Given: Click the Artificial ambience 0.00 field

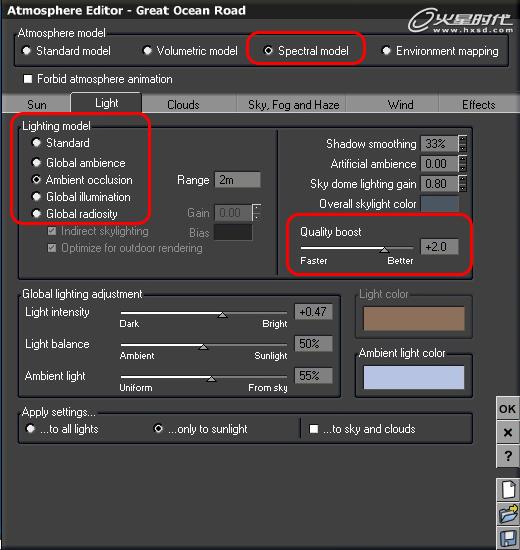Looking at the screenshot, I should [x=439, y=164].
